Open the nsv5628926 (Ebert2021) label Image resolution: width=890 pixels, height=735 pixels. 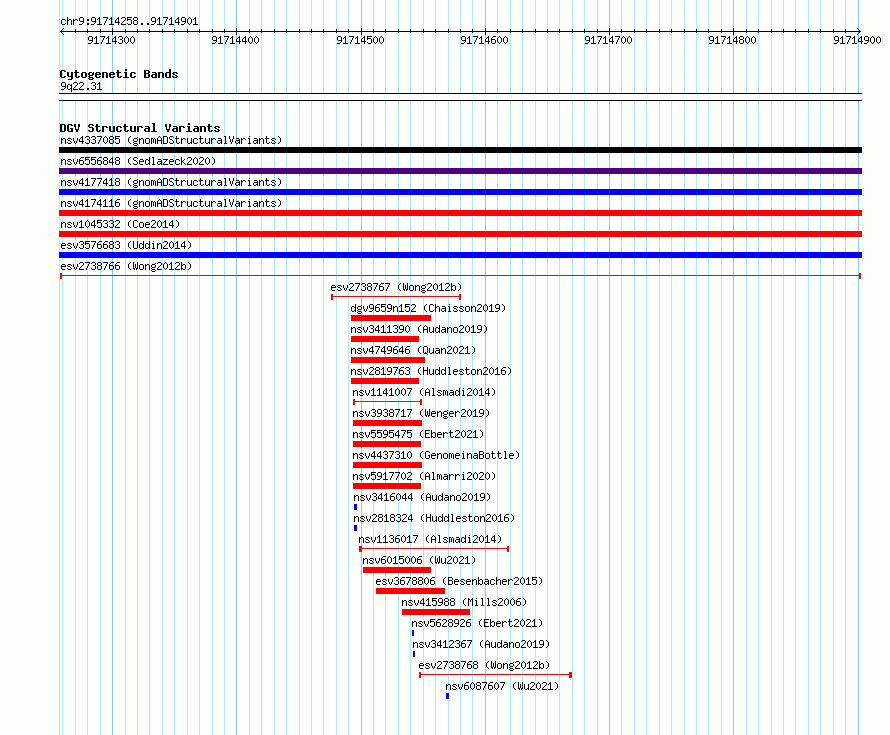[x=477, y=623]
